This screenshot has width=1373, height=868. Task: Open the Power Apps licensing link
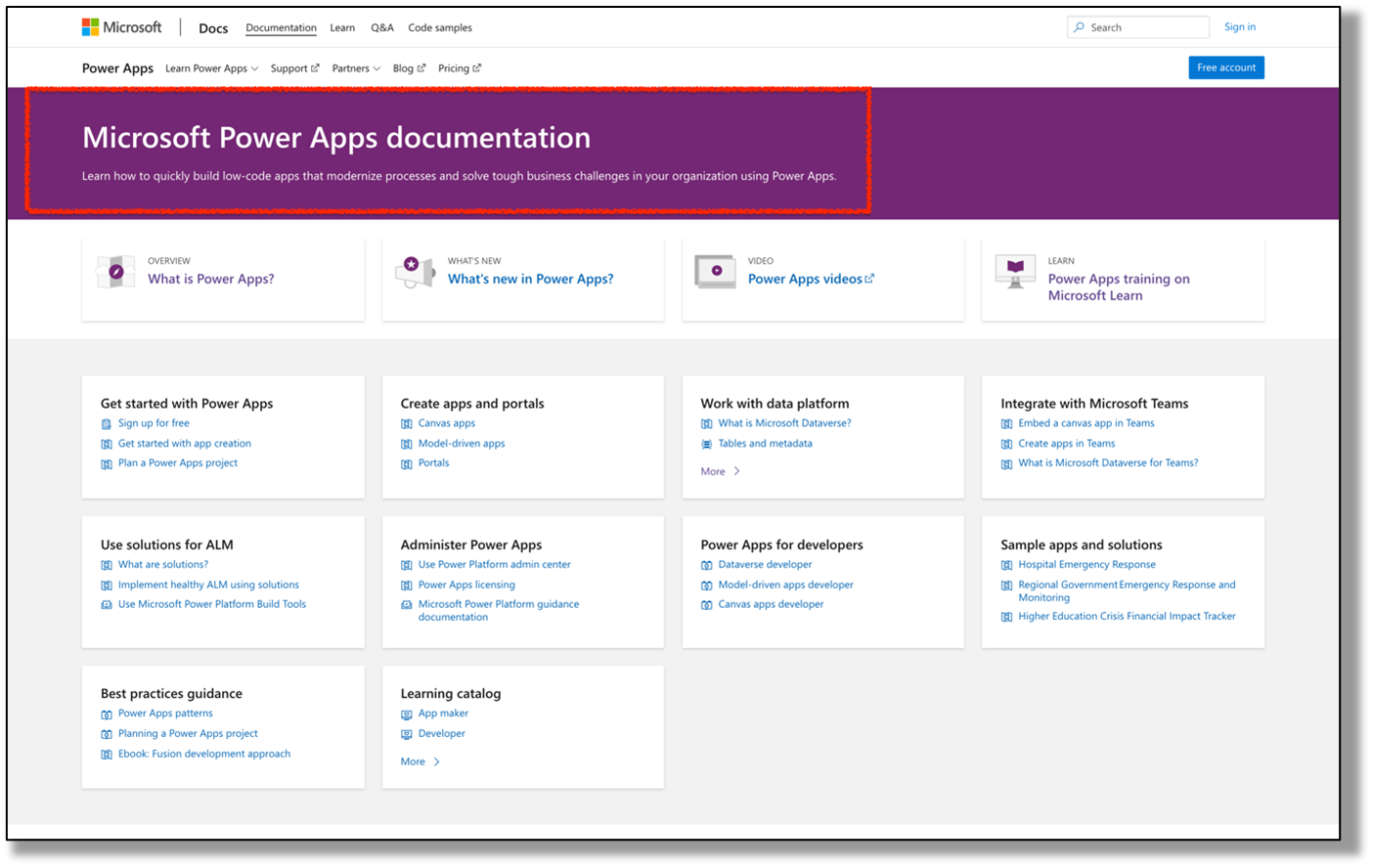[466, 585]
